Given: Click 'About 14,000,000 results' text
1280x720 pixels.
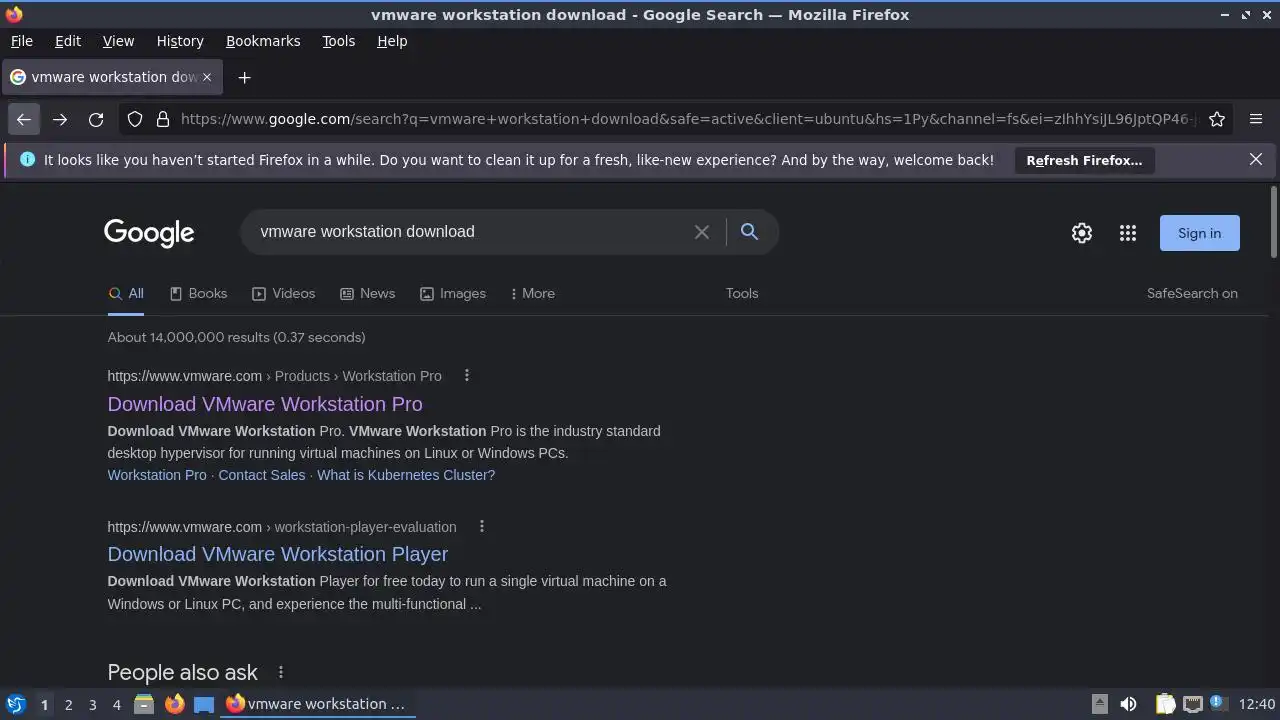Looking at the screenshot, I should point(187,337).
